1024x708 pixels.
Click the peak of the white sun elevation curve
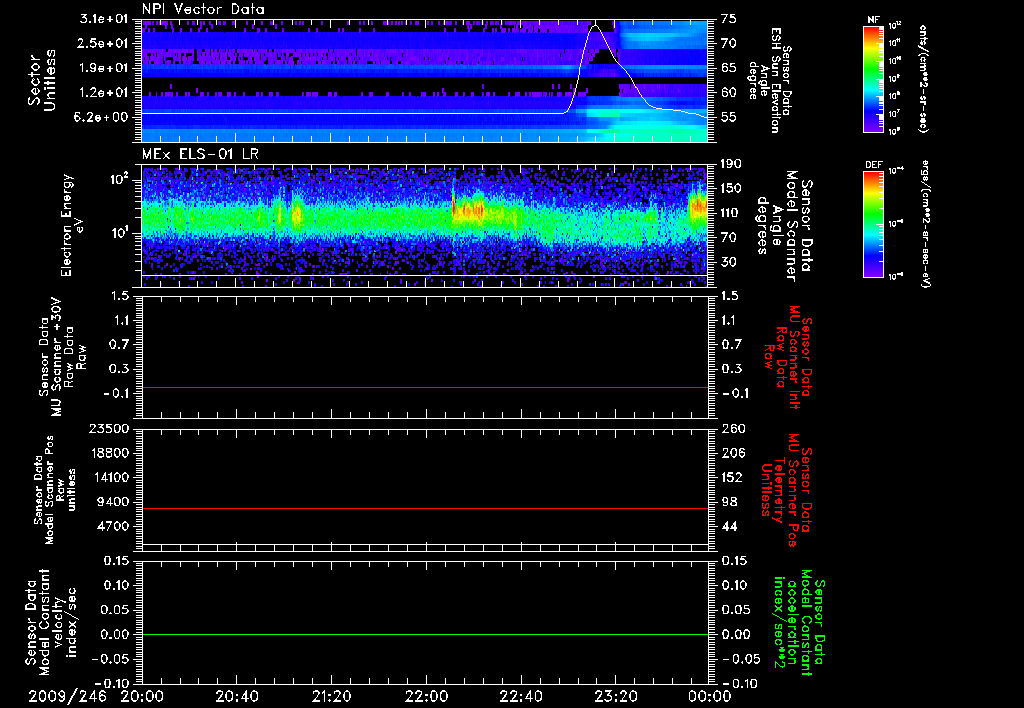pos(594,26)
